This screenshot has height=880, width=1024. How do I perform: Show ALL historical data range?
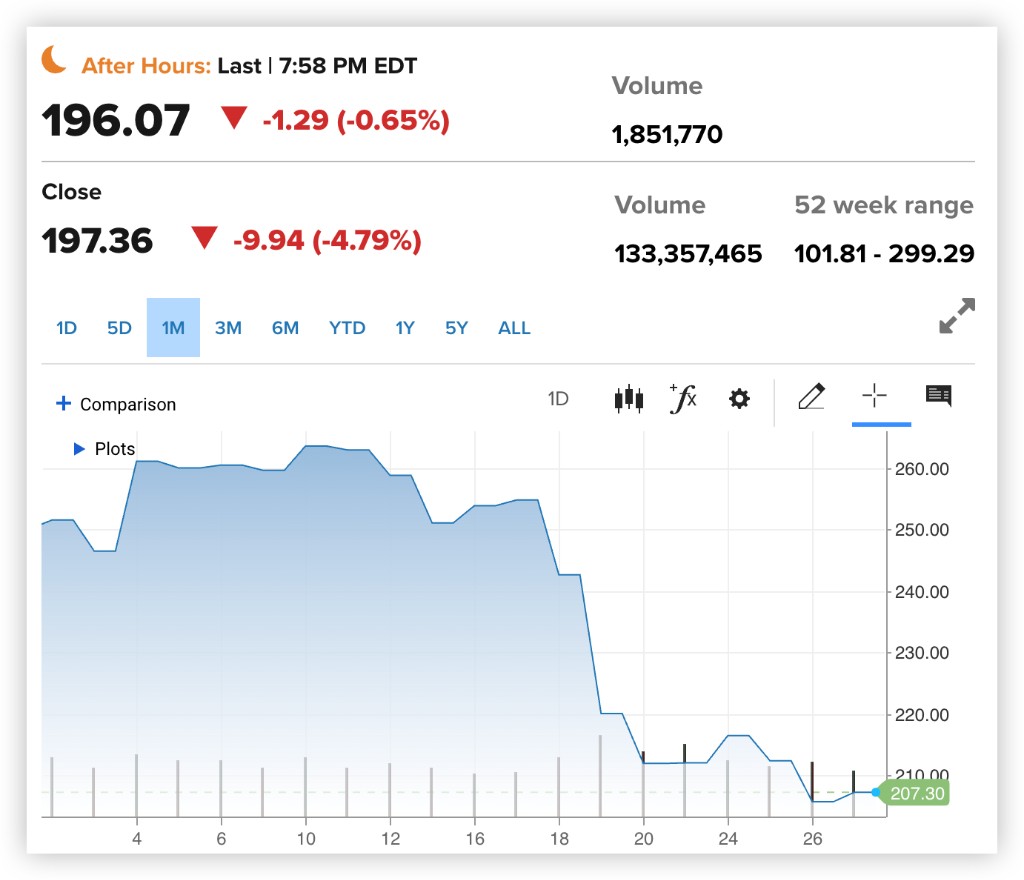coord(514,328)
